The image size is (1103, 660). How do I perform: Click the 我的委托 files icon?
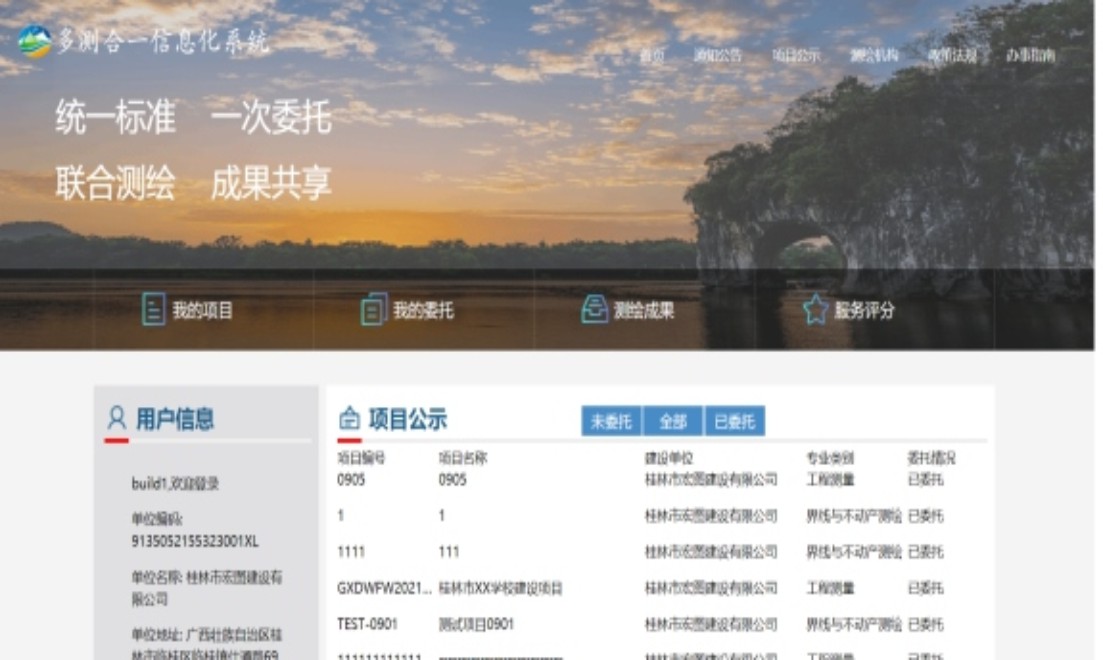pyautogui.click(x=374, y=310)
